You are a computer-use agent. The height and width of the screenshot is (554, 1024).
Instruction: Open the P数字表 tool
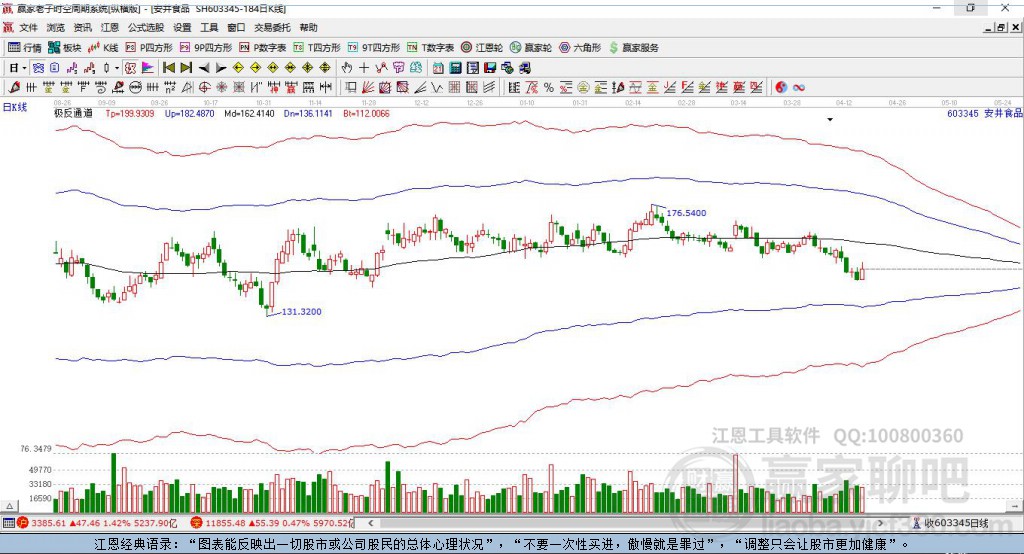pos(263,48)
